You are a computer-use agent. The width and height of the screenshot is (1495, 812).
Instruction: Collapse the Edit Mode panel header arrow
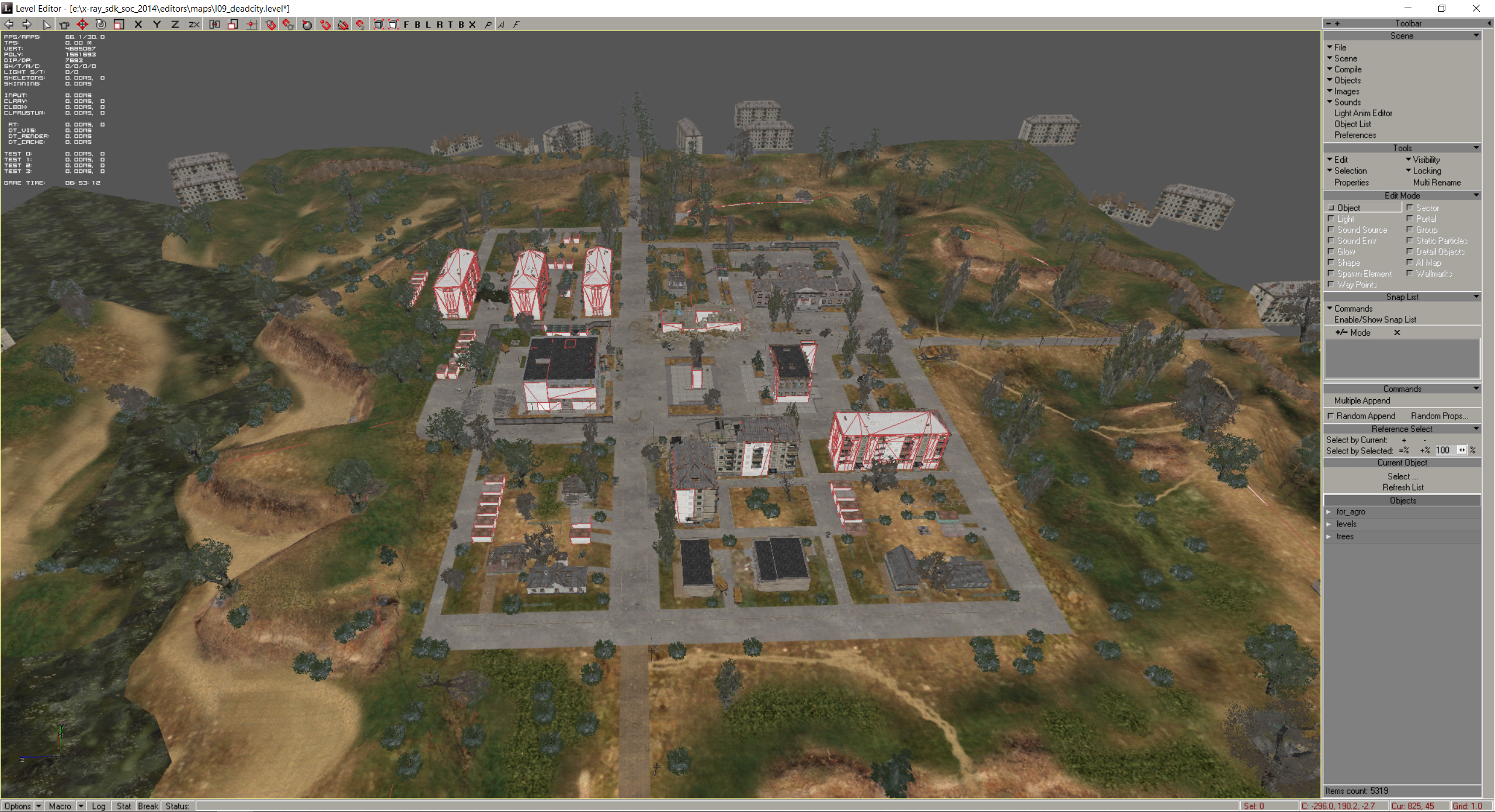click(1476, 196)
